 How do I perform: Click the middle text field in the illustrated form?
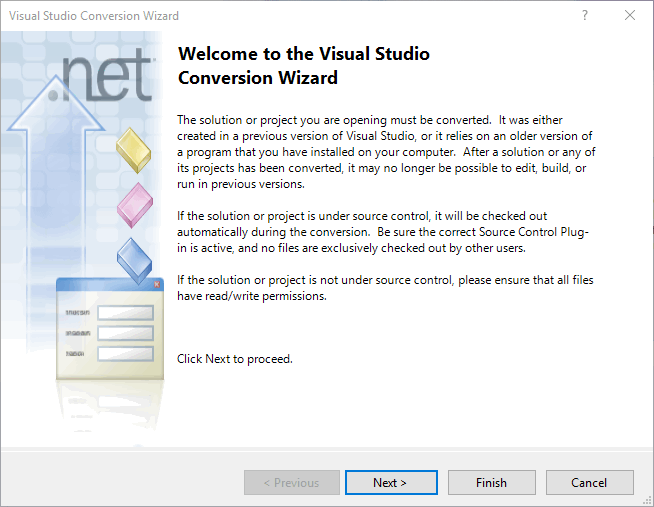pyautogui.click(x=124, y=333)
